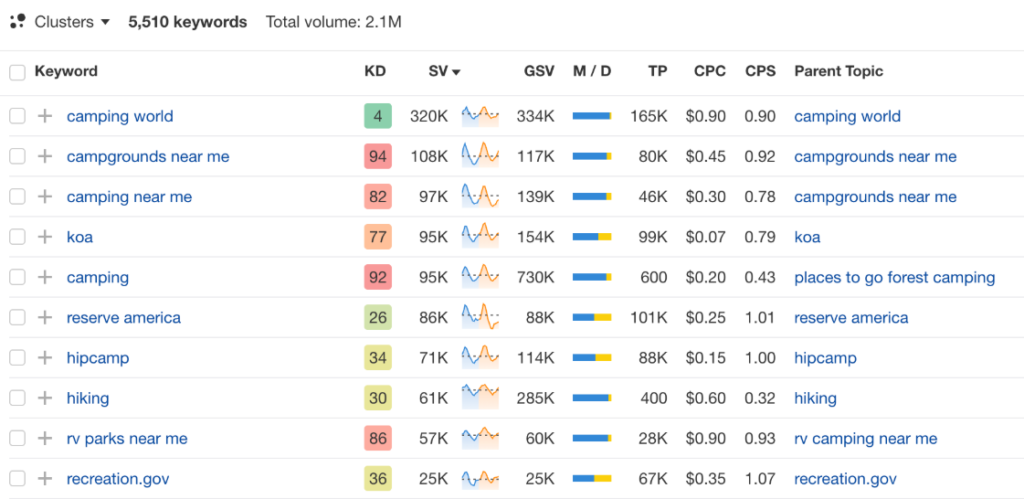Click plus icon beside recreation.gov keyword
Screen dimensions: 1024x499
(44, 479)
